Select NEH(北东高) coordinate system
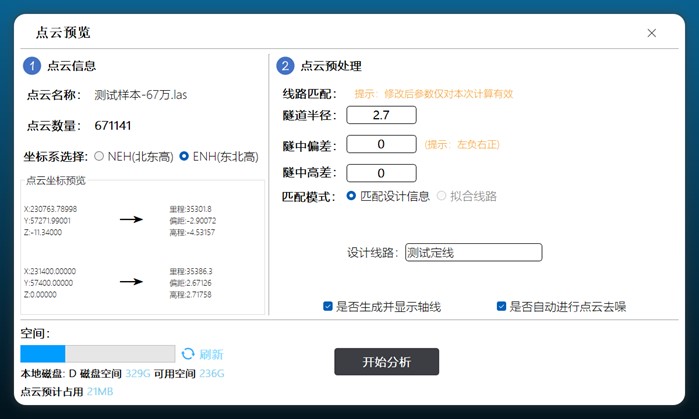Screen dimensions: 699x419 (99, 157)
